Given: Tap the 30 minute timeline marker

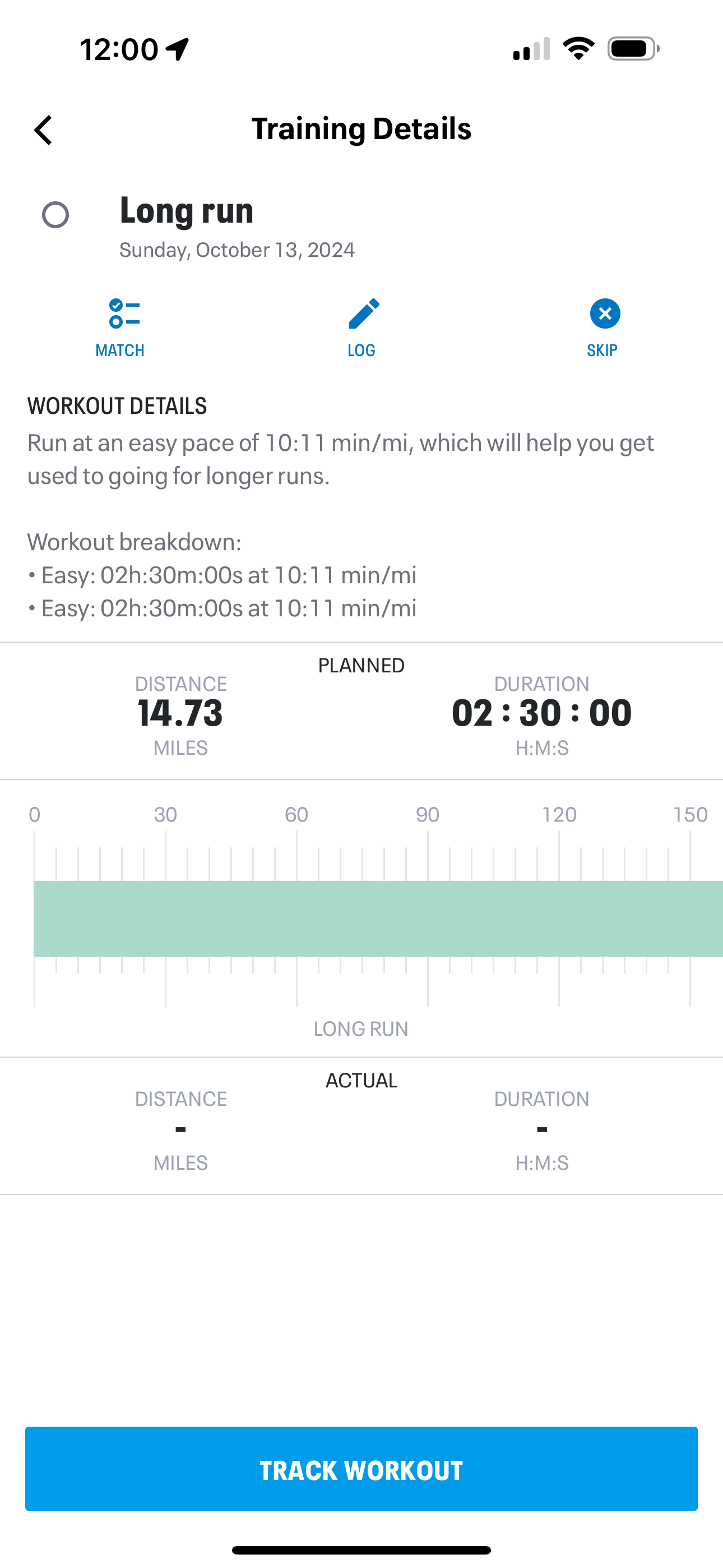Looking at the screenshot, I should (165, 814).
